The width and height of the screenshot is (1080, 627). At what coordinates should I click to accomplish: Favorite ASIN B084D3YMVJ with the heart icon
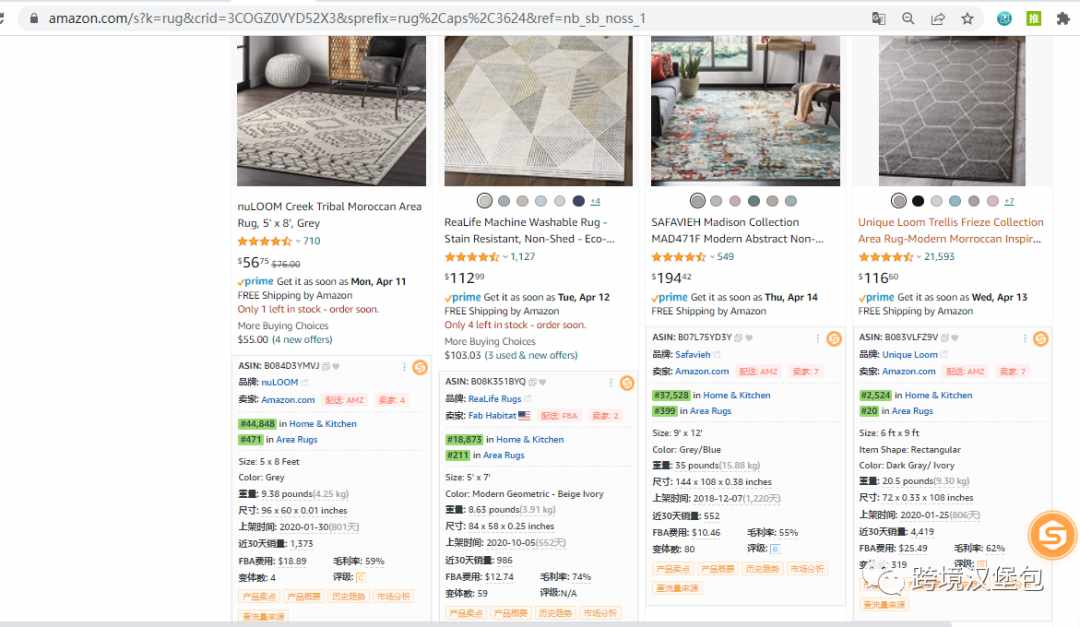coord(335,366)
